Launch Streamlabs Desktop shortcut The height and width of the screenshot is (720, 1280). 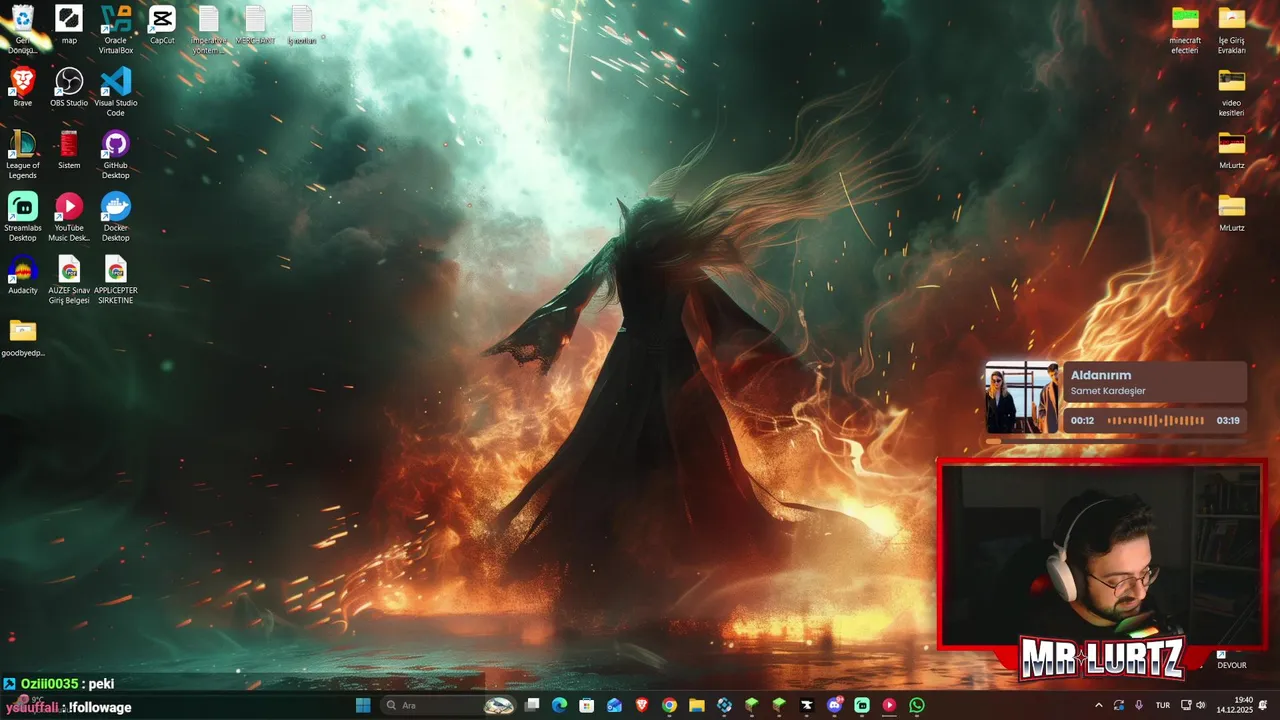(x=22, y=217)
